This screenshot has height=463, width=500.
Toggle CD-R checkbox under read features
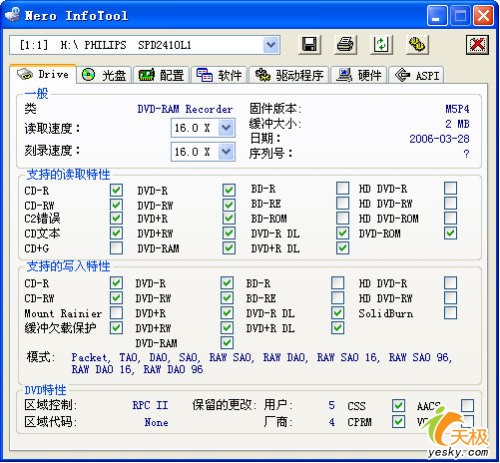pyautogui.click(x=116, y=190)
